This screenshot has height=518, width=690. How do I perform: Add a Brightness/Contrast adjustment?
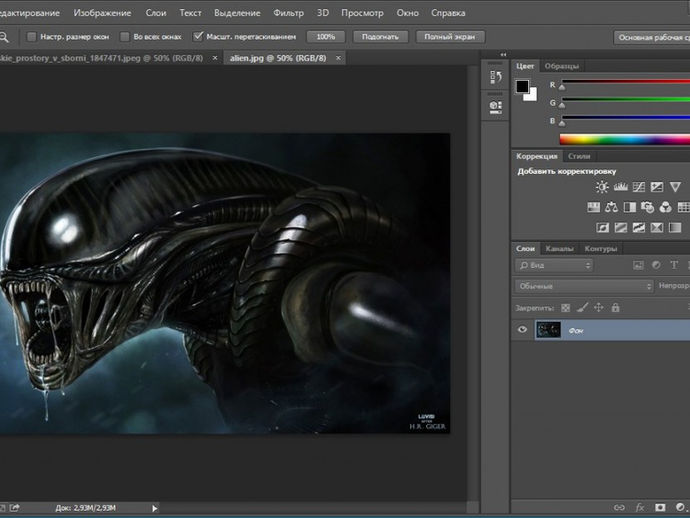coord(602,187)
